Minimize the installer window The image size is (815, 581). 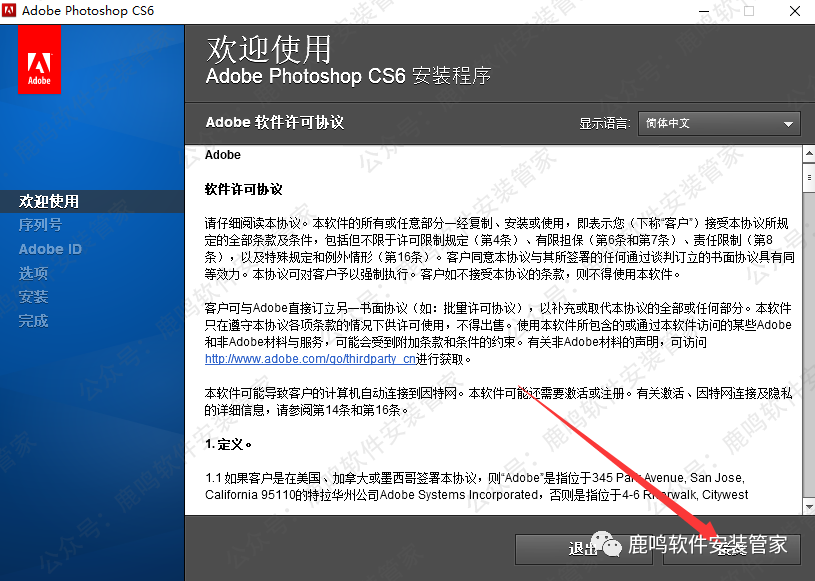(703, 11)
